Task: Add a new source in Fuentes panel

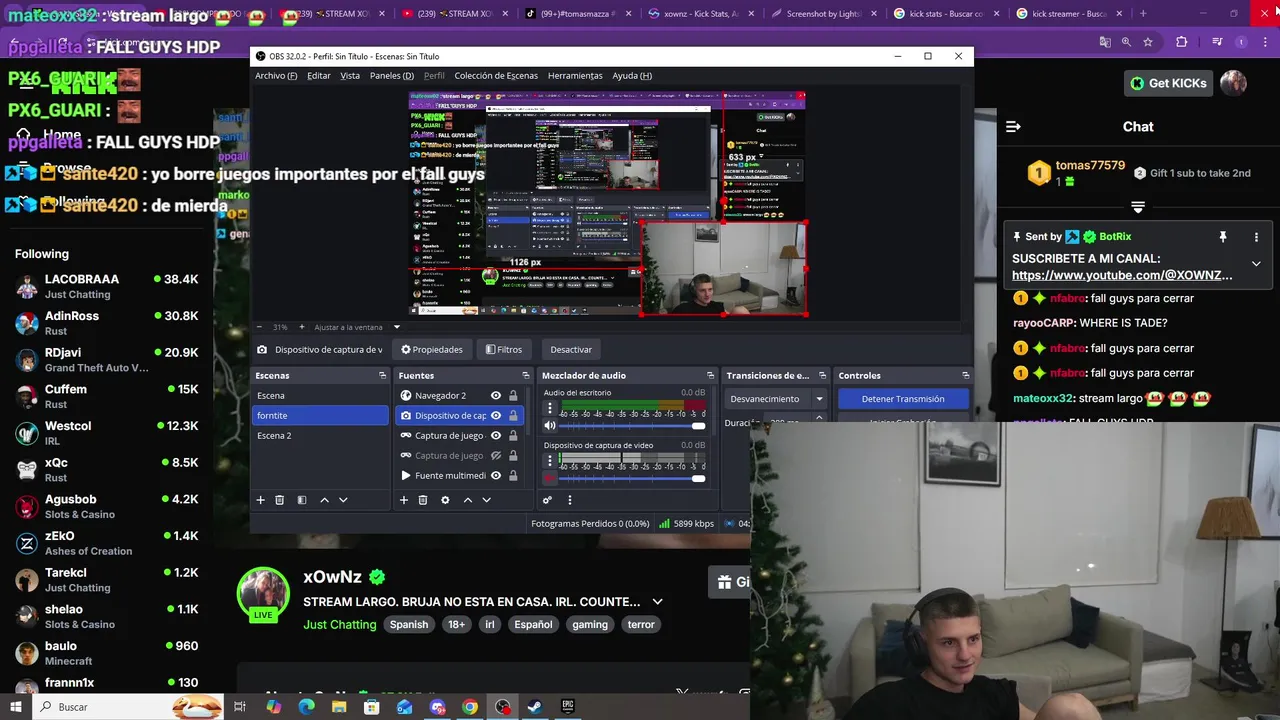Action: point(404,500)
